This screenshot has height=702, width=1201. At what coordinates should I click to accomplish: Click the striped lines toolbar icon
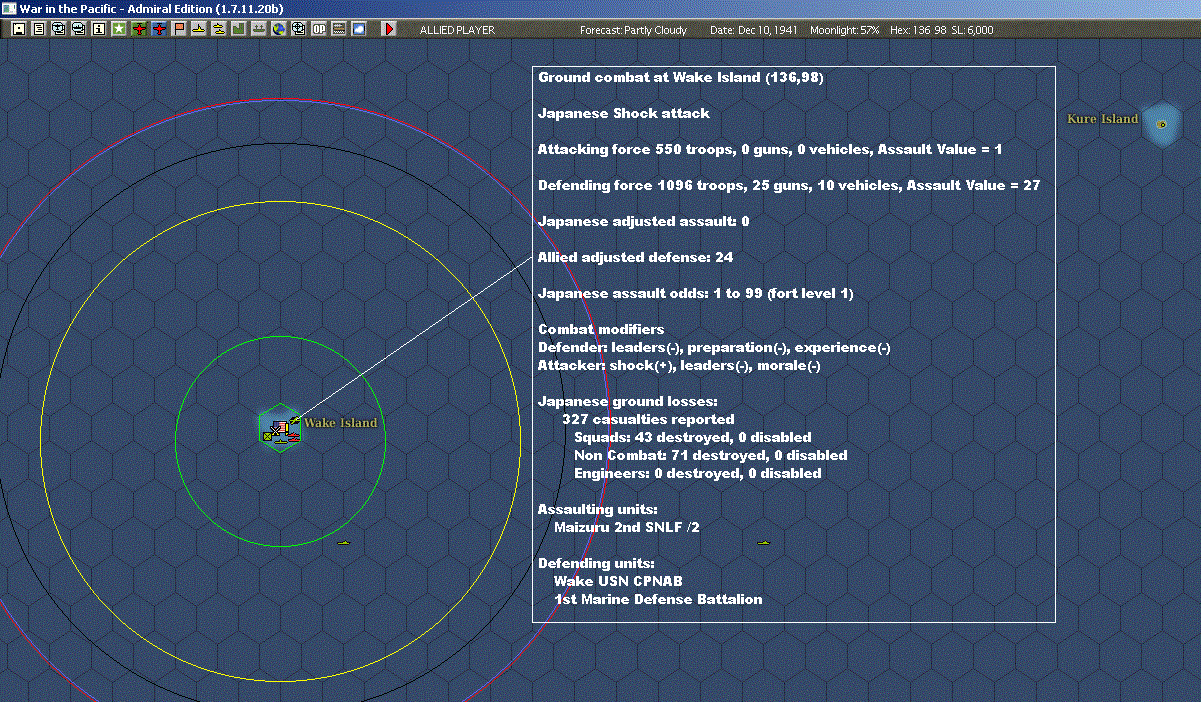point(339,29)
